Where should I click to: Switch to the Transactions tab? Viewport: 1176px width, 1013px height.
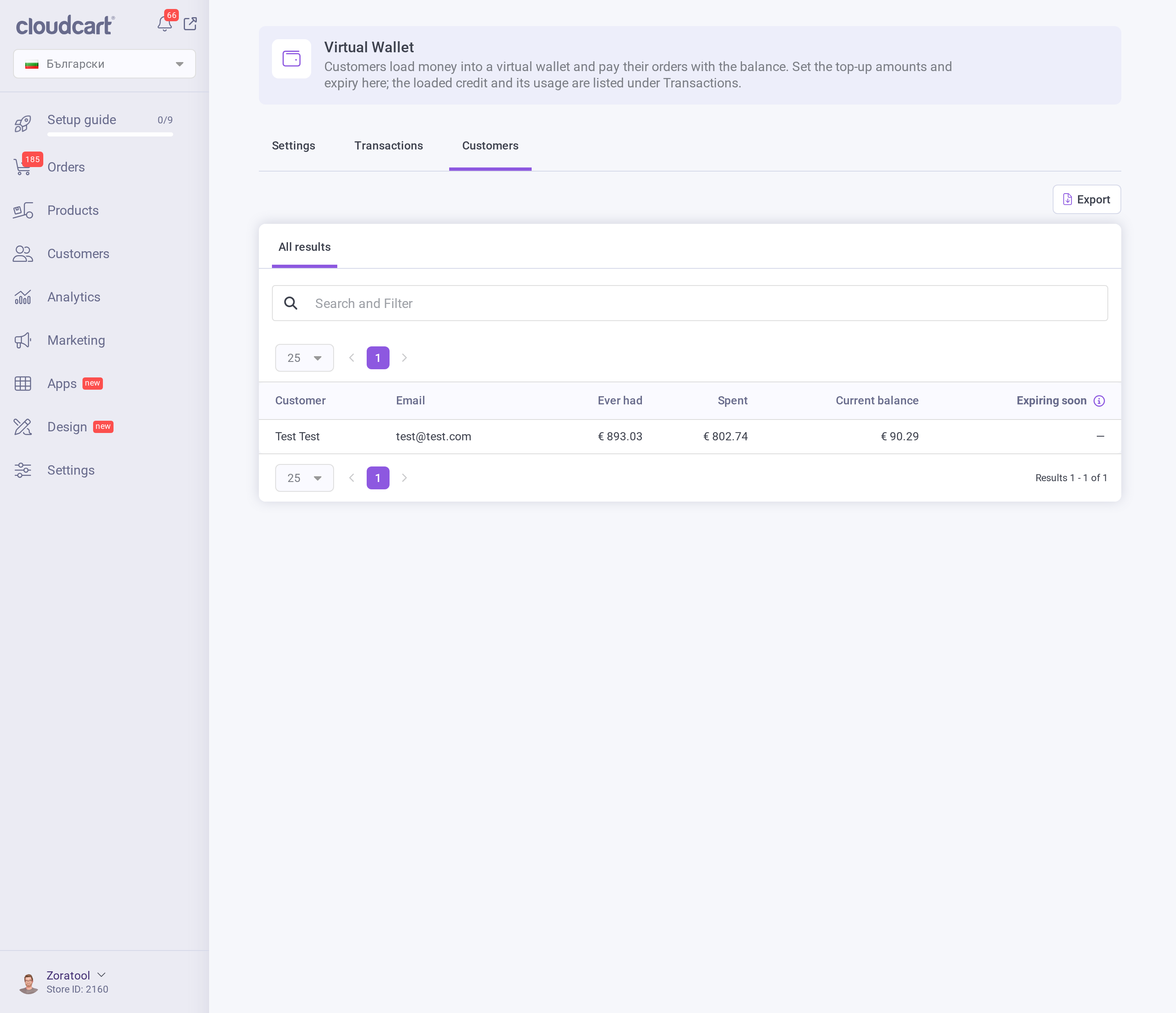click(x=389, y=146)
